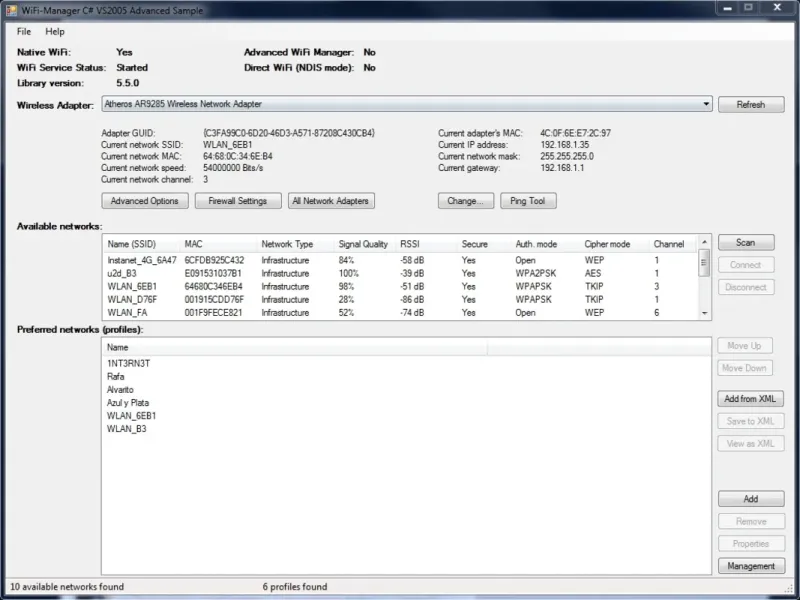The width and height of the screenshot is (800, 600).
Task: Click the Add profile button
Action: (751, 499)
